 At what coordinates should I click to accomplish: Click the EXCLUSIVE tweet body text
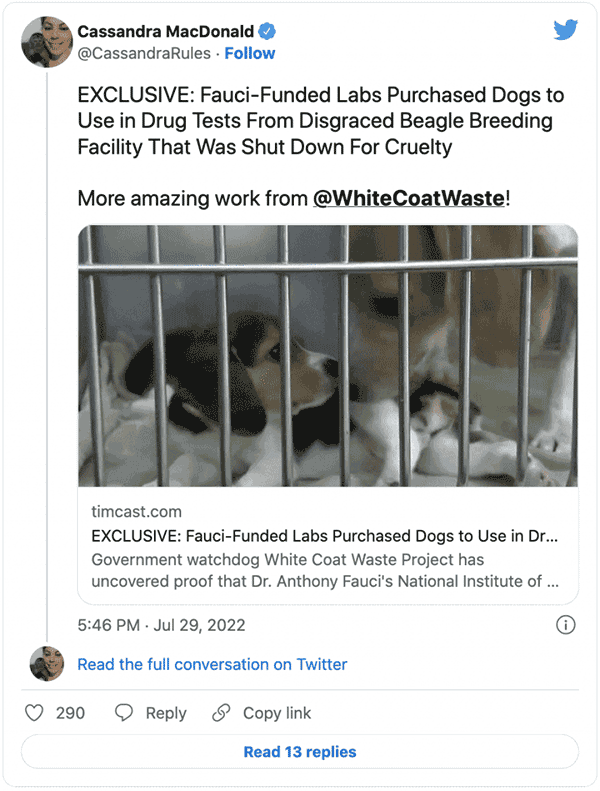coord(320,122)
